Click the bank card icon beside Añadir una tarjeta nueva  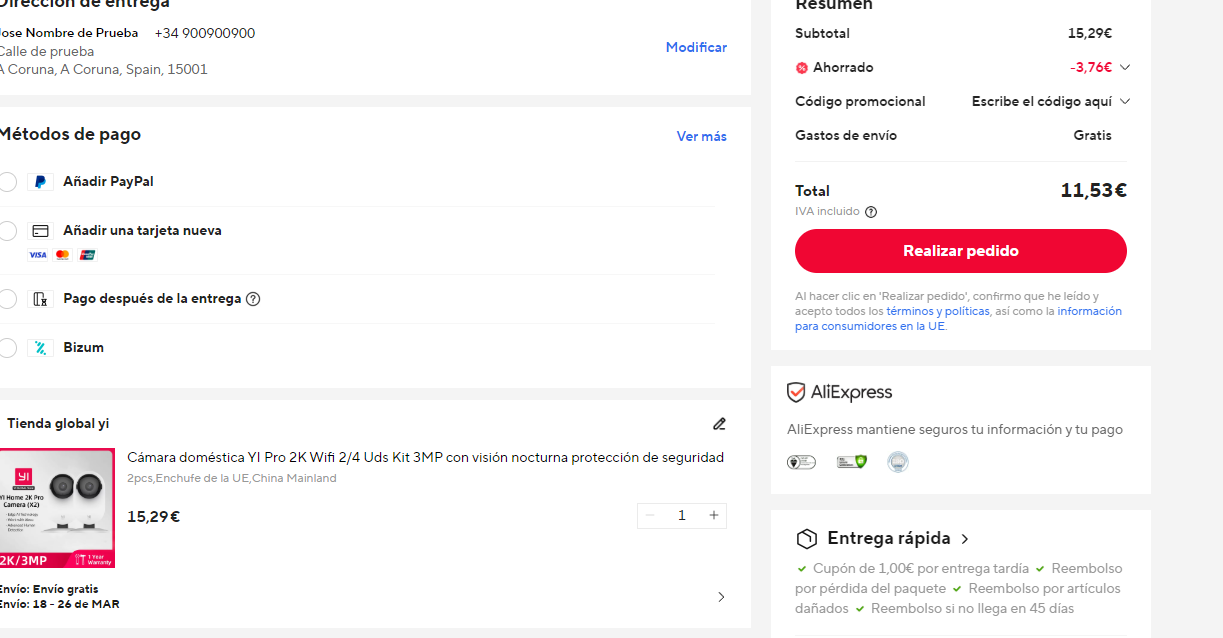point(39,230)
